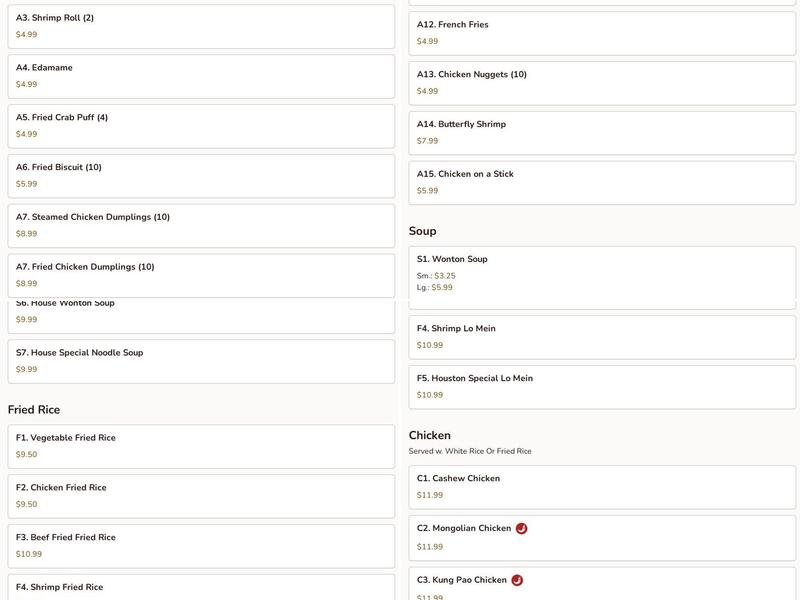Click the spicy icon next to Mongolian Chicken
Screen dimensions: 800x600
(x=521, y=528)
